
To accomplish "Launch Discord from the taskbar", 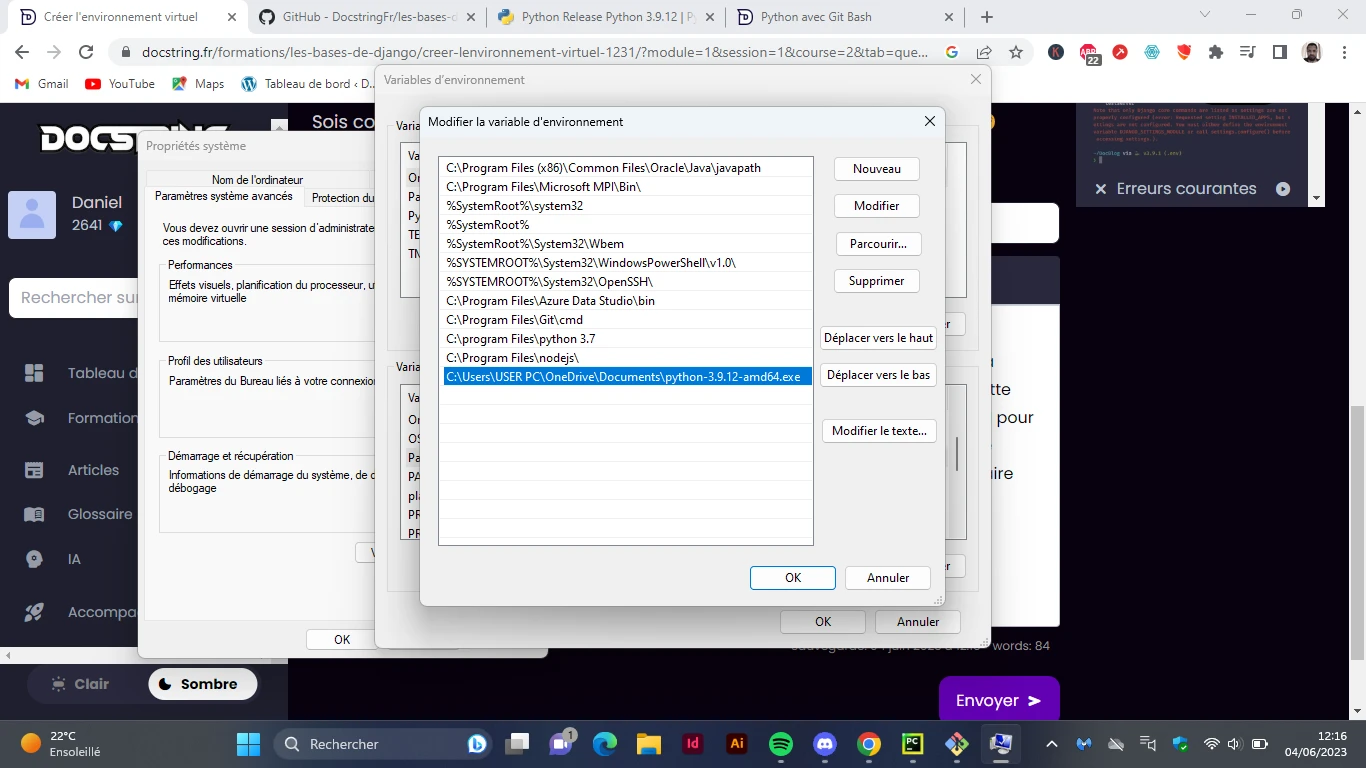I will (825, 744).
